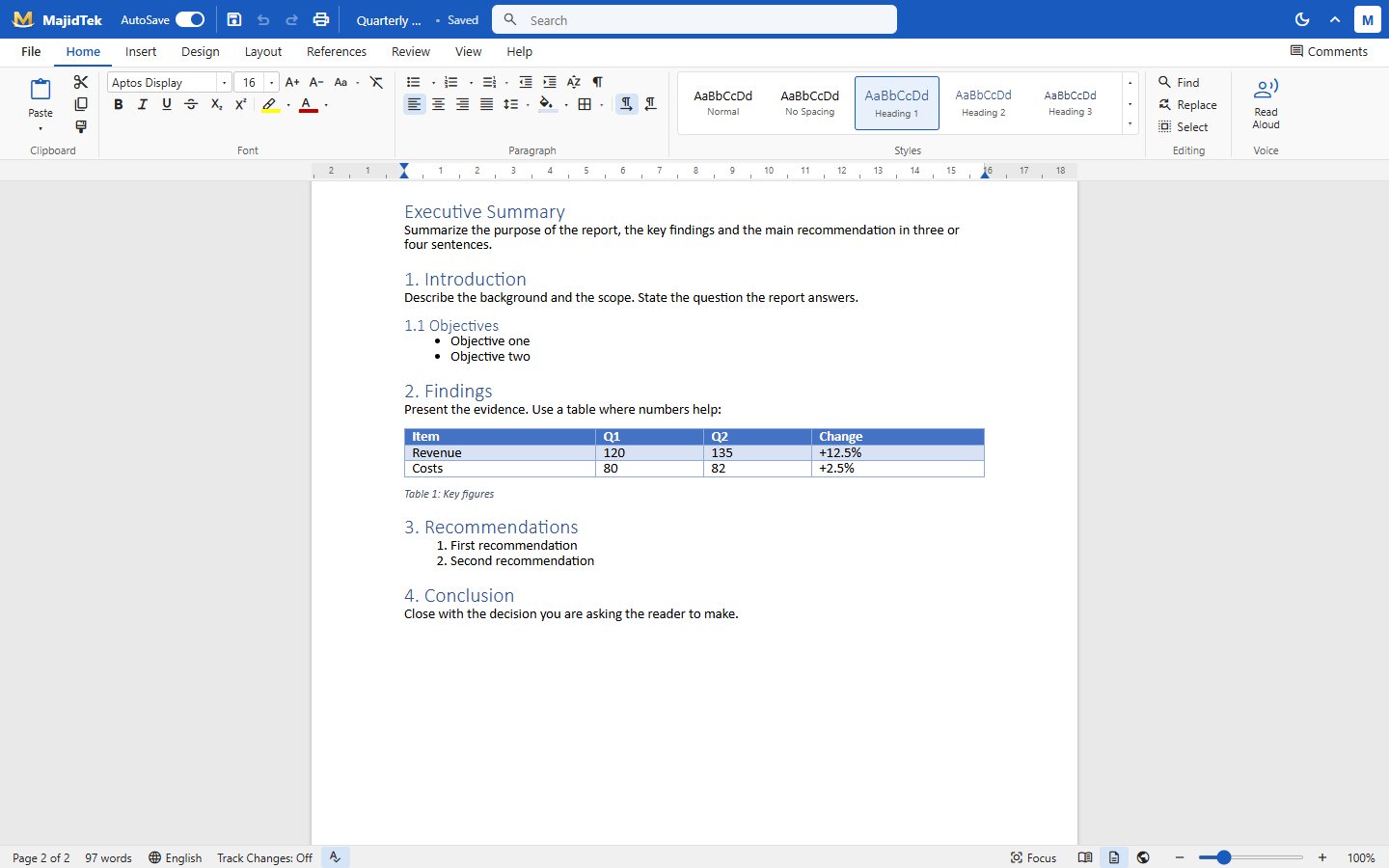This screenshot has width=1389, height=868.
Task: Open the References ribbon tab
Action: (337, 52)
